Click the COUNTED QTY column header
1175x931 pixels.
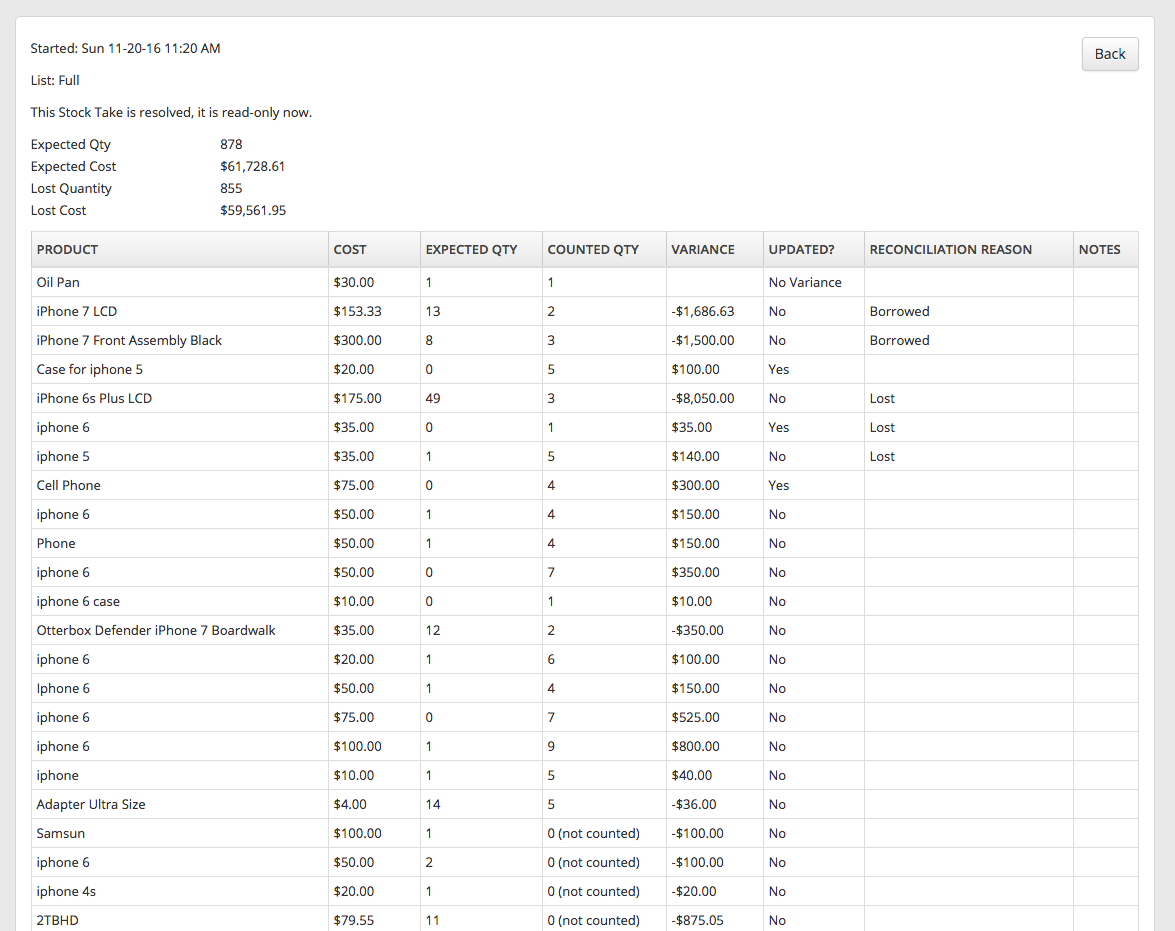pos(592,249)
